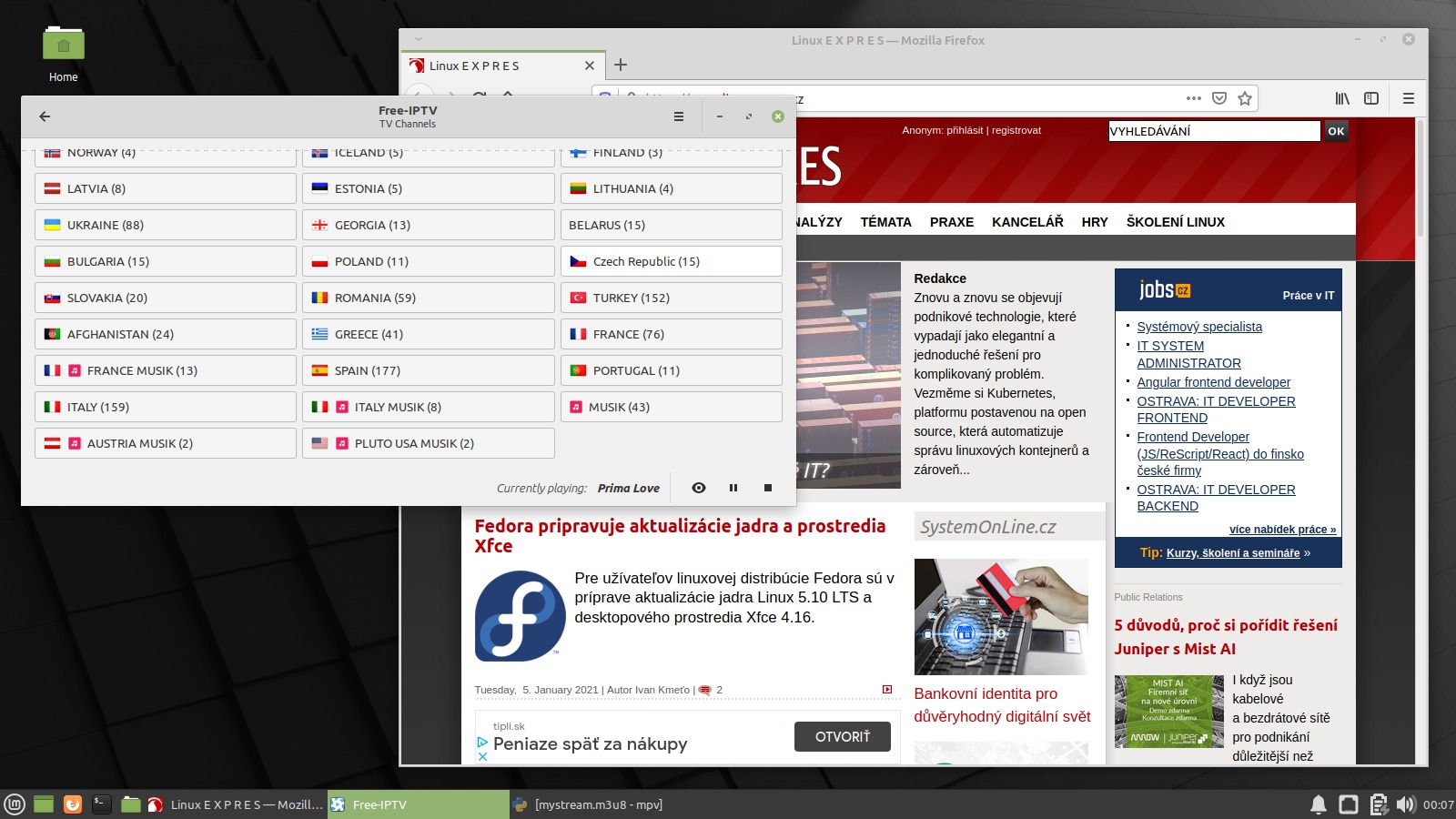Open the Linux Mint start menu
Image resolution: width=1456 pixels, height=819 pixels.
point(15,804)
